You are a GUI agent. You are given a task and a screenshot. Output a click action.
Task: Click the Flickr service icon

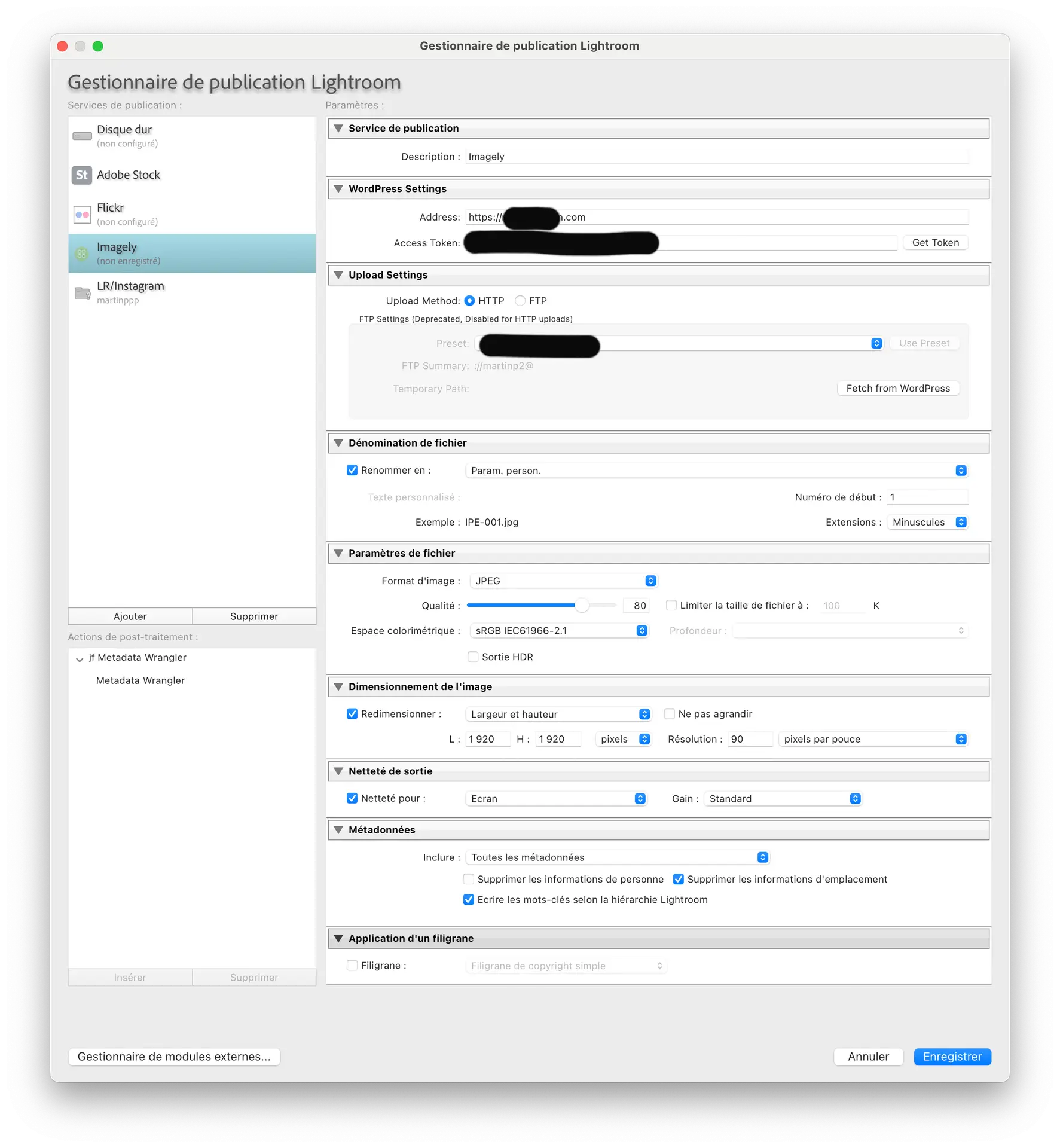(82, 214)
